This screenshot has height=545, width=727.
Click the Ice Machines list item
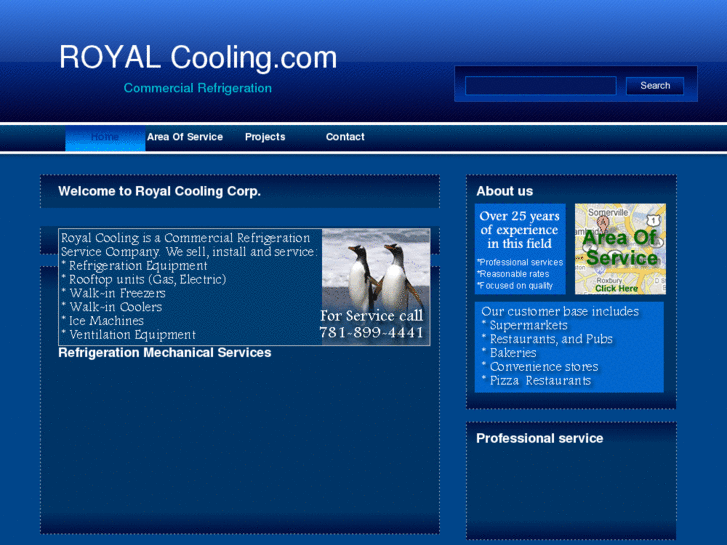click(102, 321)
